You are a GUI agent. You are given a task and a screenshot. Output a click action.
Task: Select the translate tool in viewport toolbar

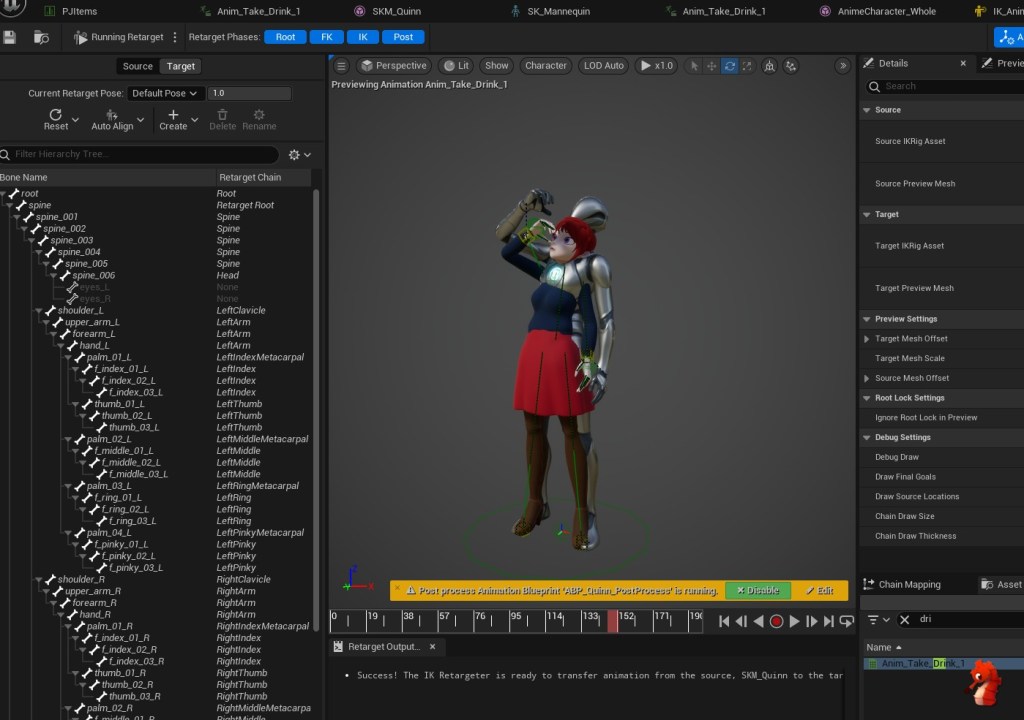click(711, 66)
